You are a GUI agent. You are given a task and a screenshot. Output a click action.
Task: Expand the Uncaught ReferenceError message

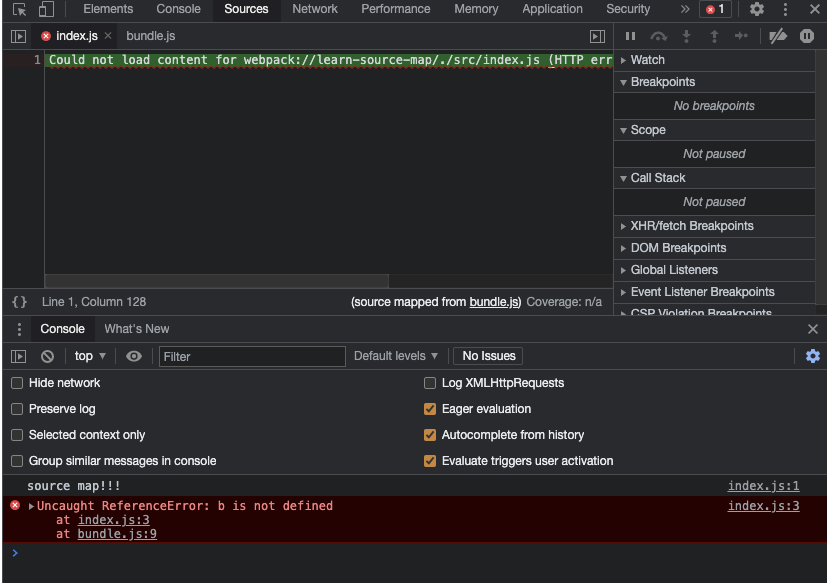coord(32,506)
